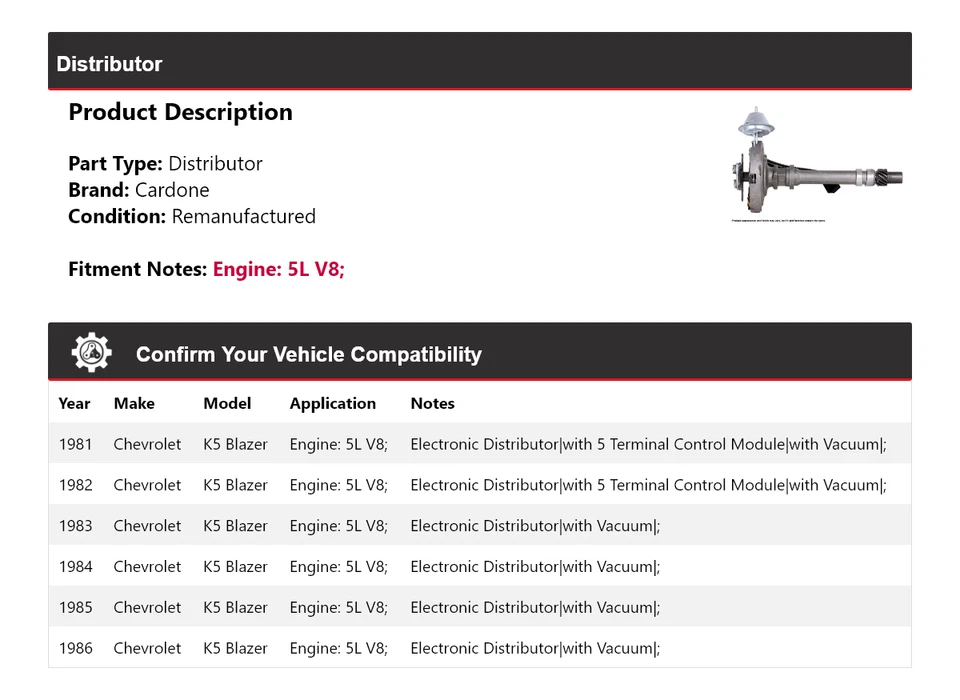Viewport: 960px width, 700px height.
Task: Click the Distributor title bar
Action: point(110,64)
